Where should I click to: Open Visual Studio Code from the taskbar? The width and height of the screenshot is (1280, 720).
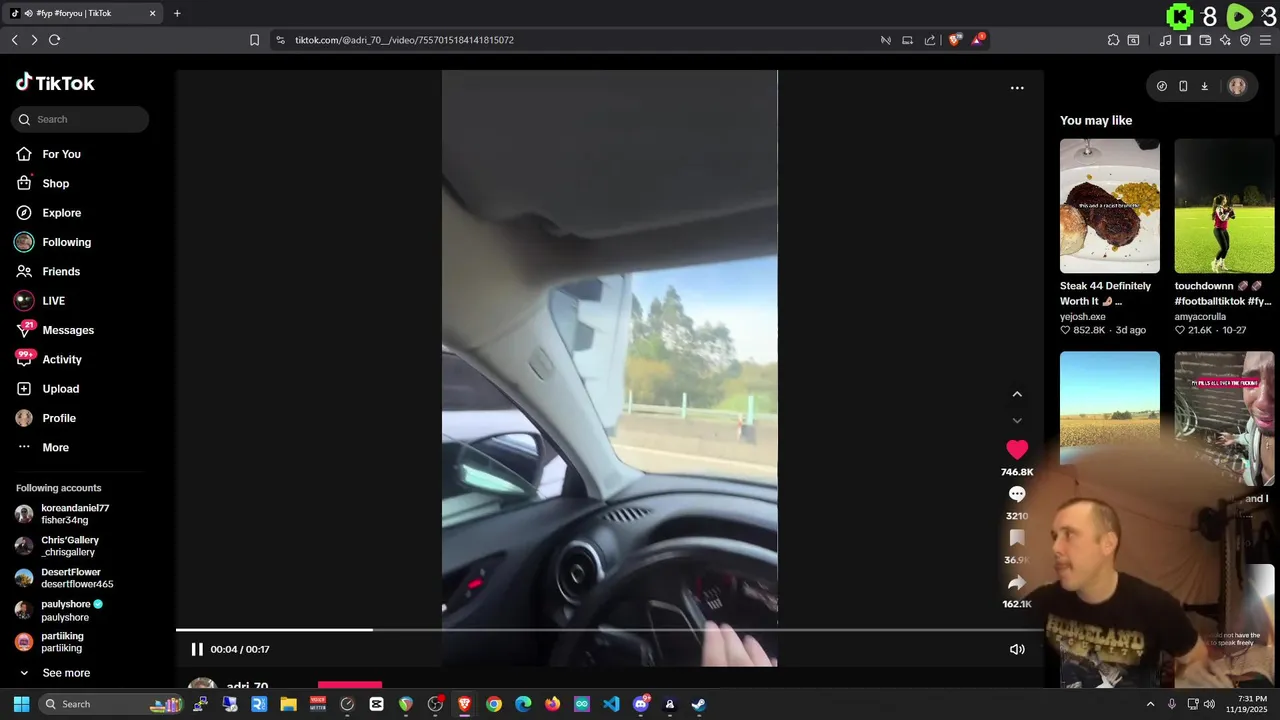(611, 704)
